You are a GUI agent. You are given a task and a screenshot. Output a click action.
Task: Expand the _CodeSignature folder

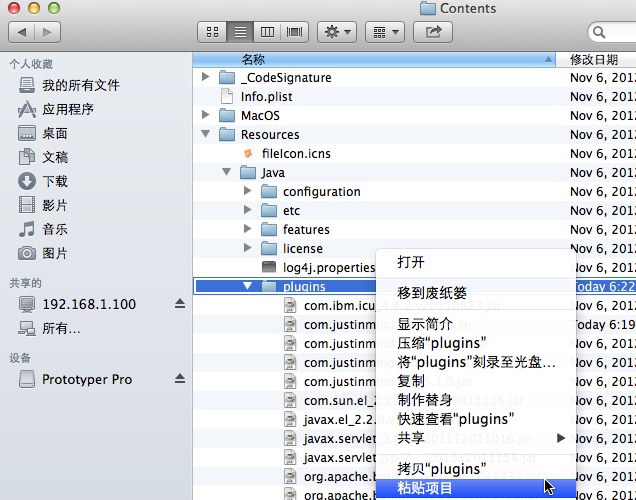(x=206, y=78)
